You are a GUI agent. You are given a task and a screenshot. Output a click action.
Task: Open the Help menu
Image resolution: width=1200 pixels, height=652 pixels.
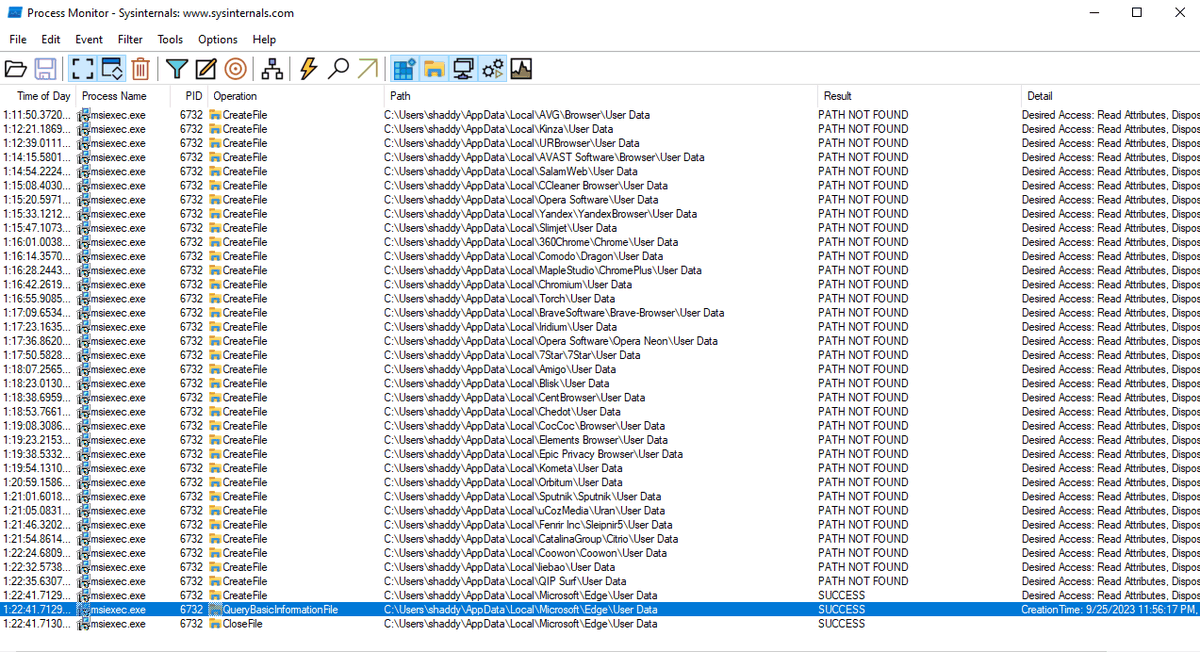point(264,39)
